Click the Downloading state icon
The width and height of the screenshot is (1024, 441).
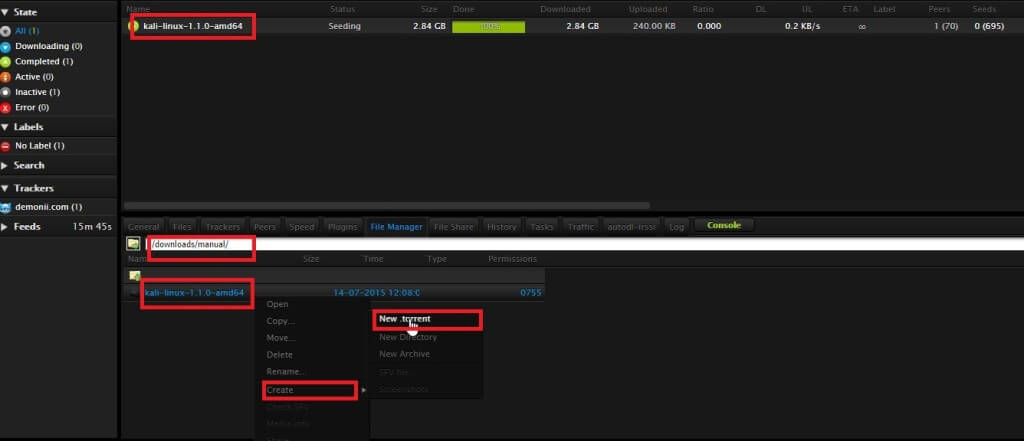(7, 46)
